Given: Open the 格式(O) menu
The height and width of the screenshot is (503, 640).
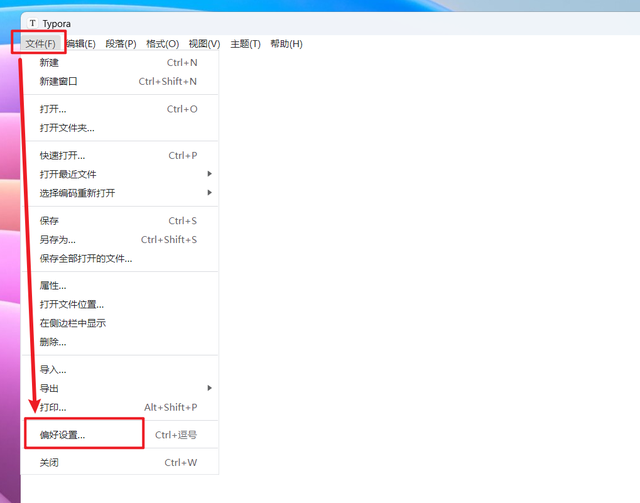Looking at the screenshot, I should 162,44.
